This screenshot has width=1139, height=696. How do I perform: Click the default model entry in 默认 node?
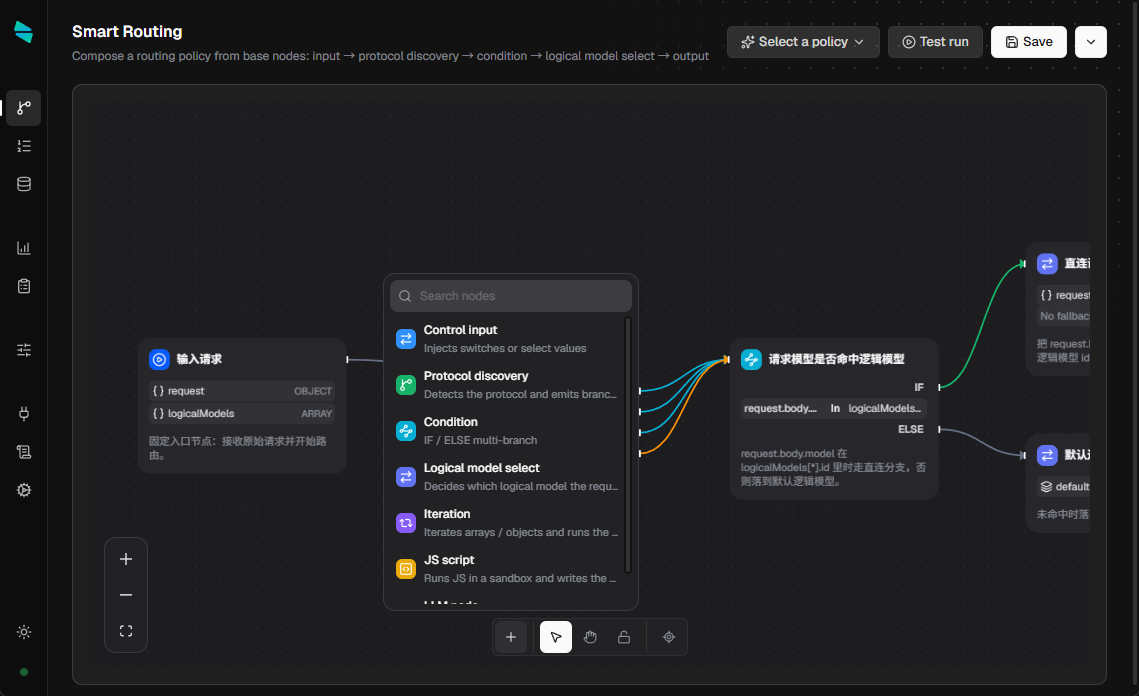coord(1065,487)
